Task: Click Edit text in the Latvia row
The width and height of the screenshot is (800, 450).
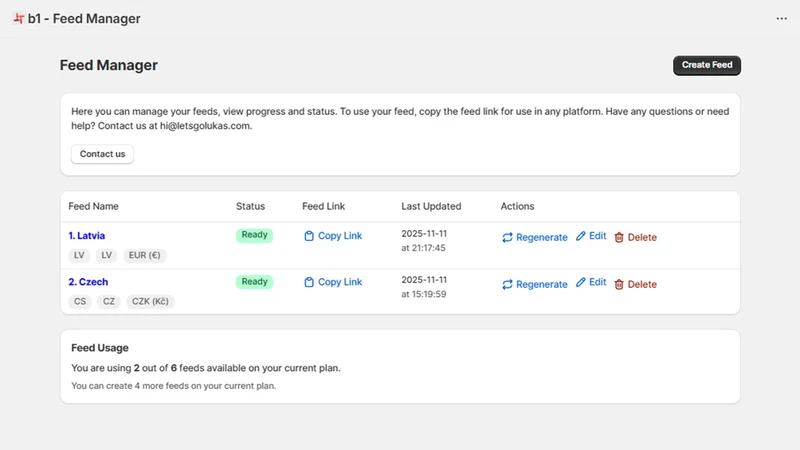Action: (597, 236)
